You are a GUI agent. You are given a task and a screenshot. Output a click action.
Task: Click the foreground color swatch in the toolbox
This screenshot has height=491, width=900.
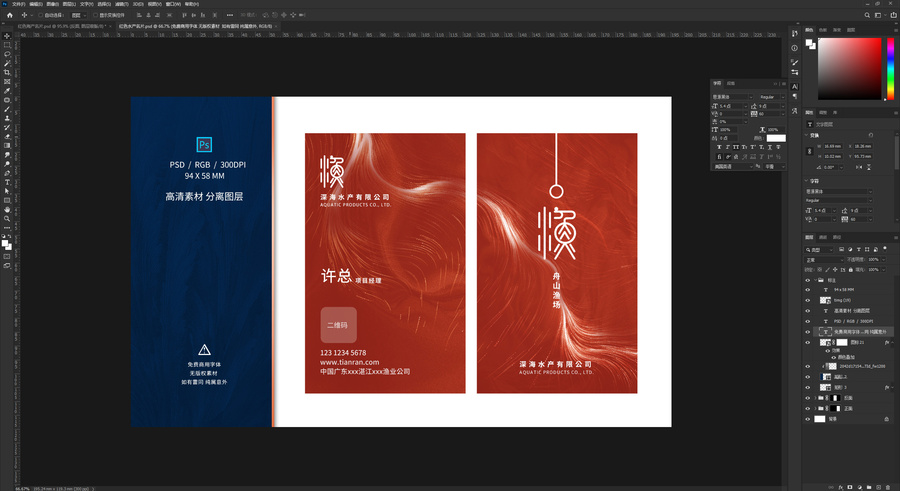(x=5, y=243)
